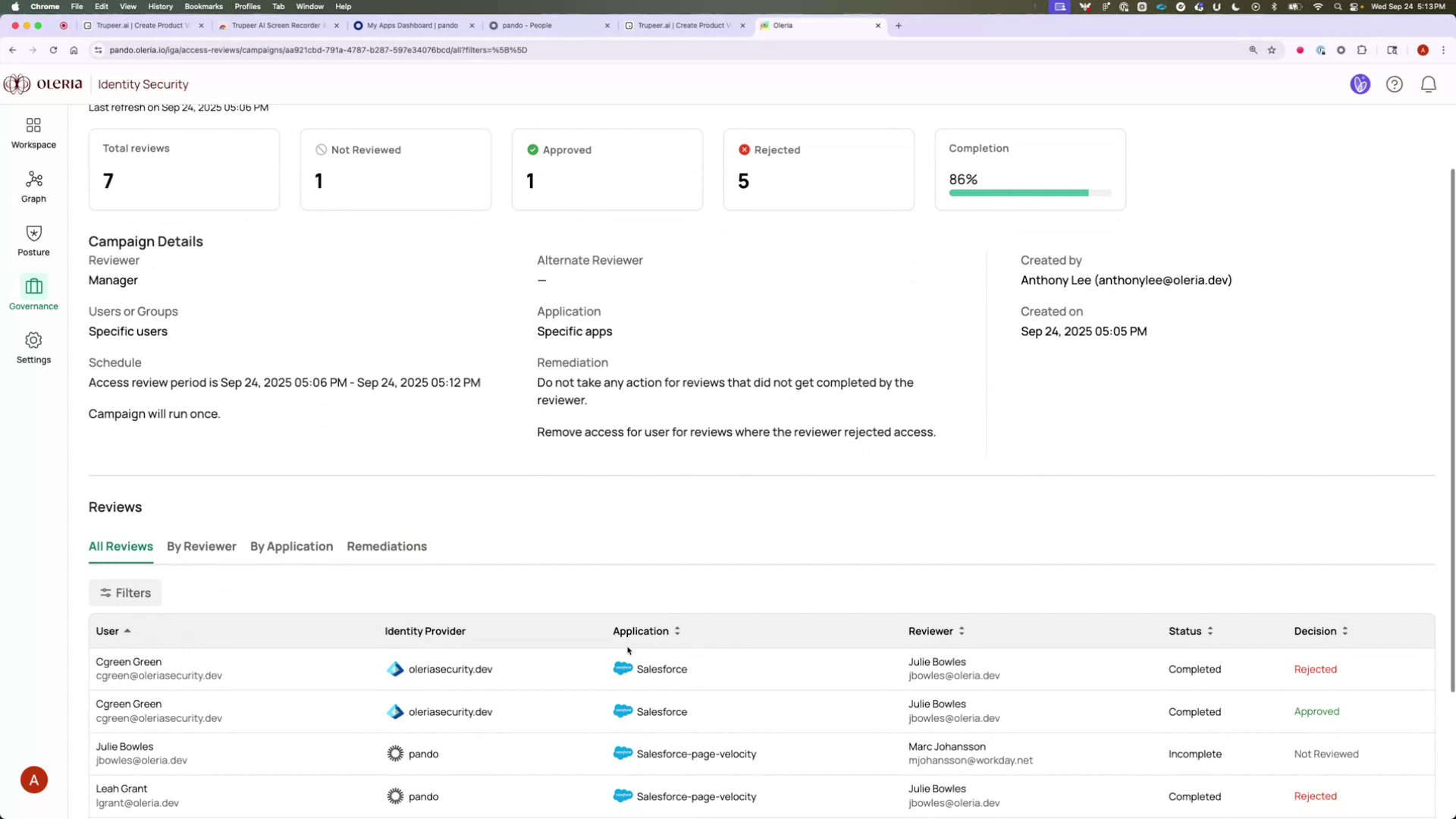
Task: Select the Graph icon in the sidebar
Action: (x=33, y=186)
